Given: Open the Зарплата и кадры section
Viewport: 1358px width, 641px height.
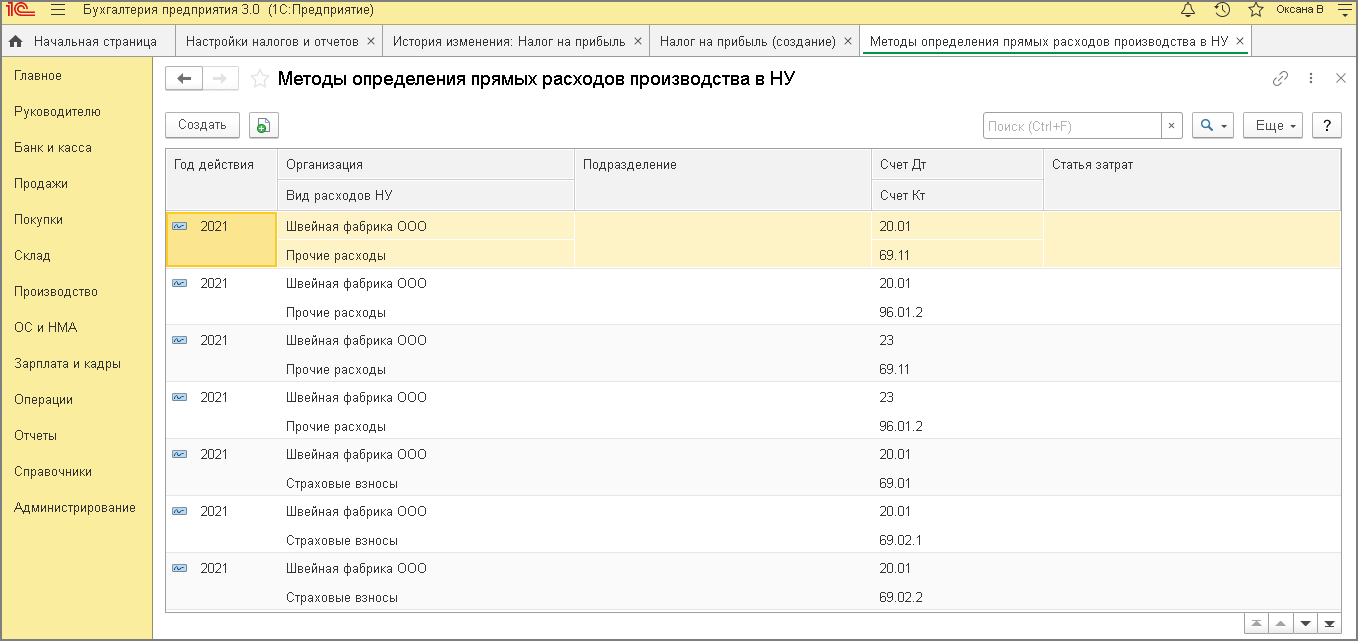Looking at the screenshot, I should point(67,364).
